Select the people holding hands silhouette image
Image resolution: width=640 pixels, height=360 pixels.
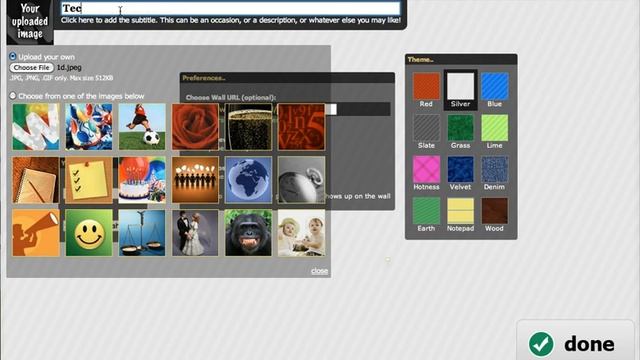[195, 180]
